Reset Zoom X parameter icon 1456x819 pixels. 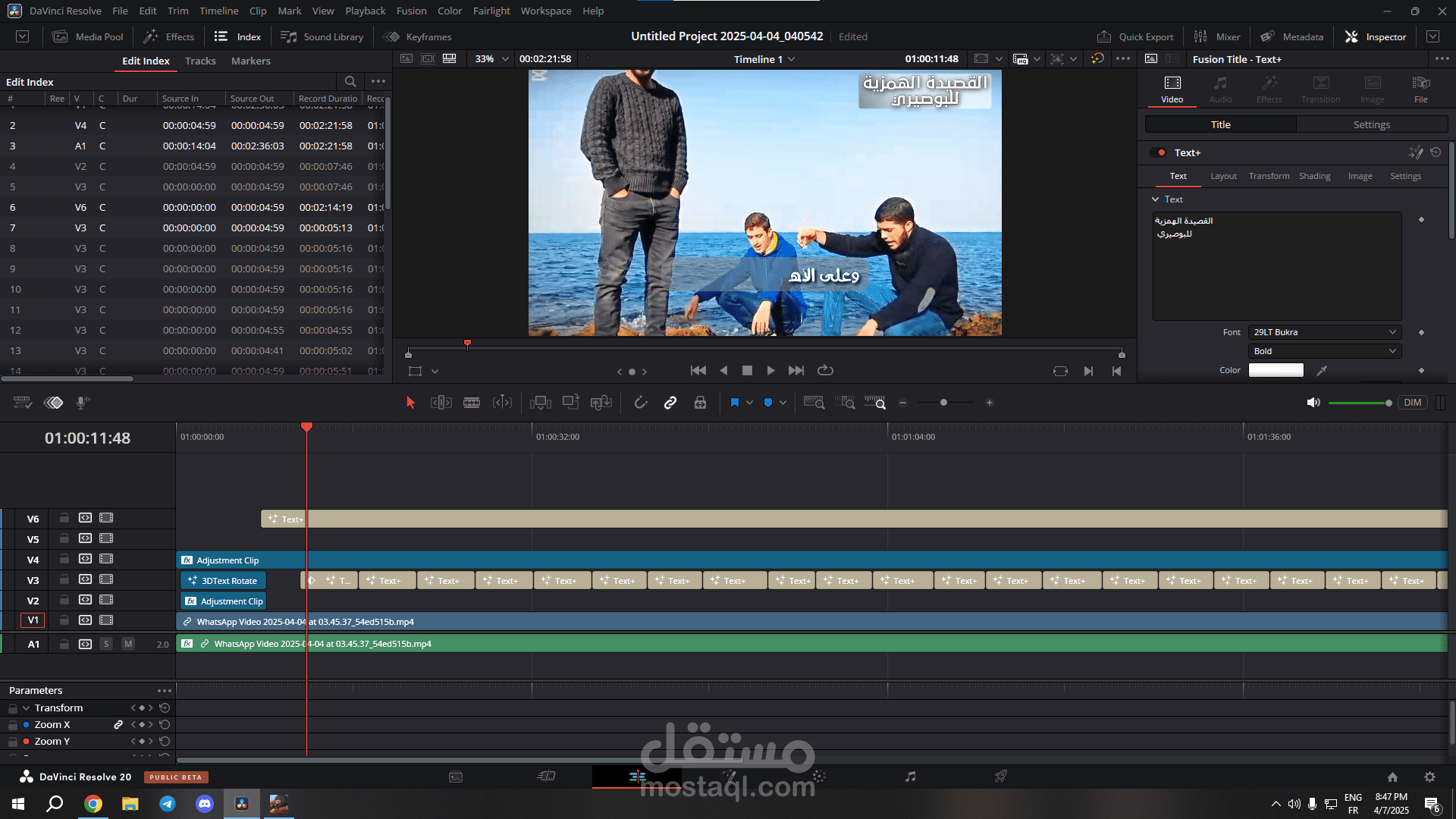click(x=165, y=724)
